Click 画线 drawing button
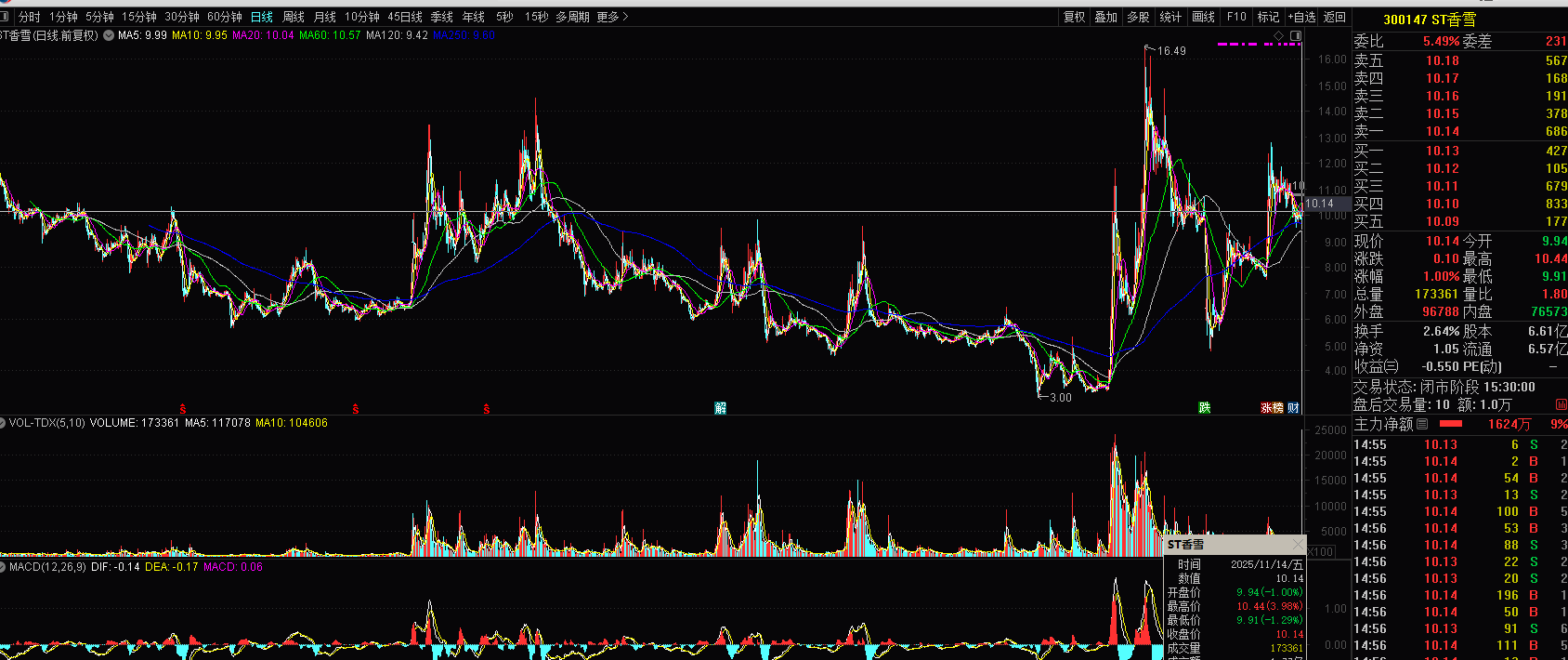The image size is (1568, 660). click(1203, 17)
